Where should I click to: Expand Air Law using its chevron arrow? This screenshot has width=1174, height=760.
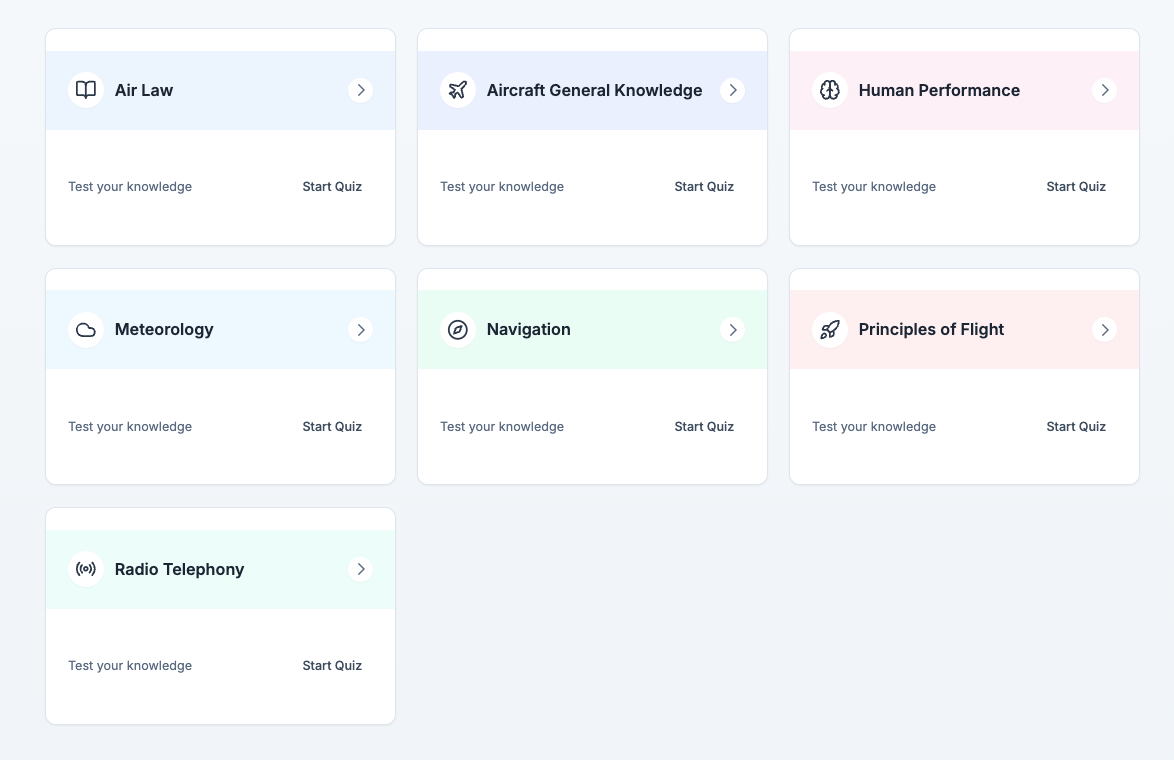(x=360, y=90)
